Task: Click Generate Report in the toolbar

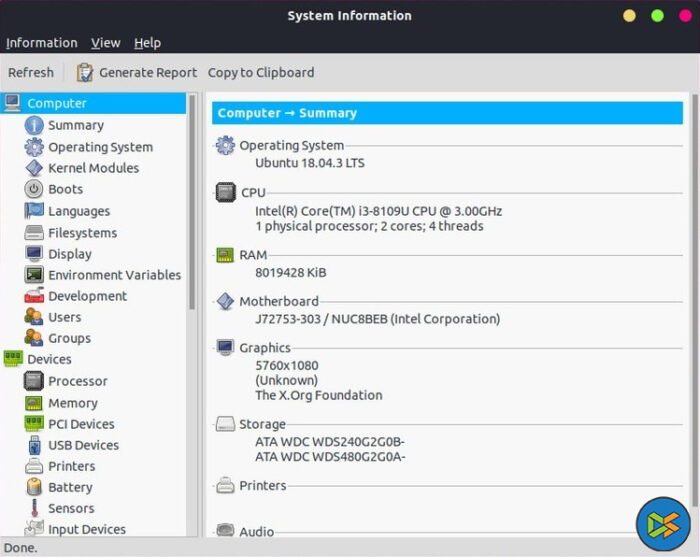Action: point(137,72)
